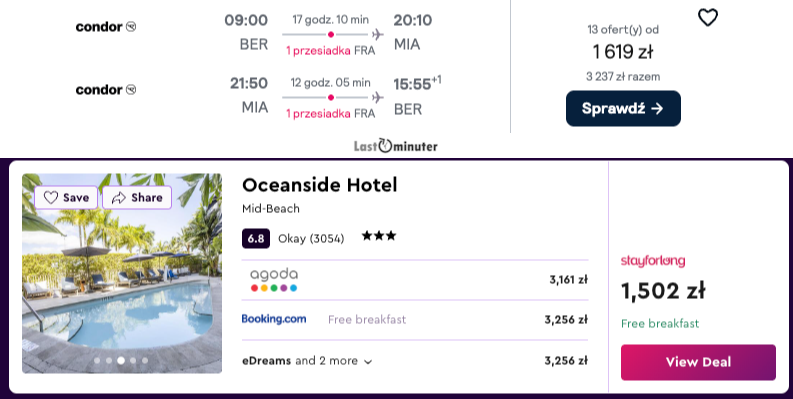Click the Lastminuter logo

(x=395, y=146)
